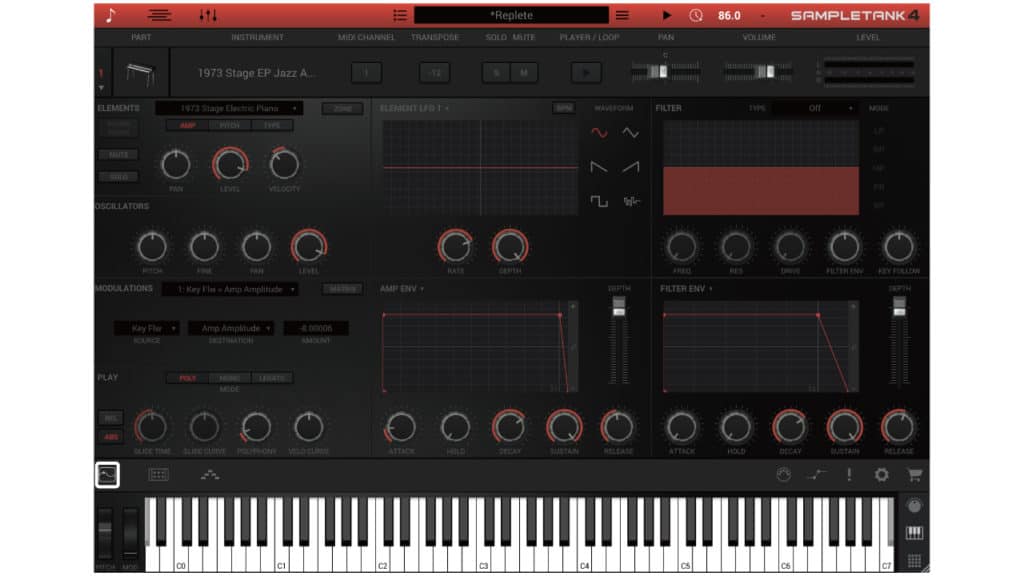Open the settings gear
Viewport: 1024px width, 576px height.
click(x=881, y=474)
